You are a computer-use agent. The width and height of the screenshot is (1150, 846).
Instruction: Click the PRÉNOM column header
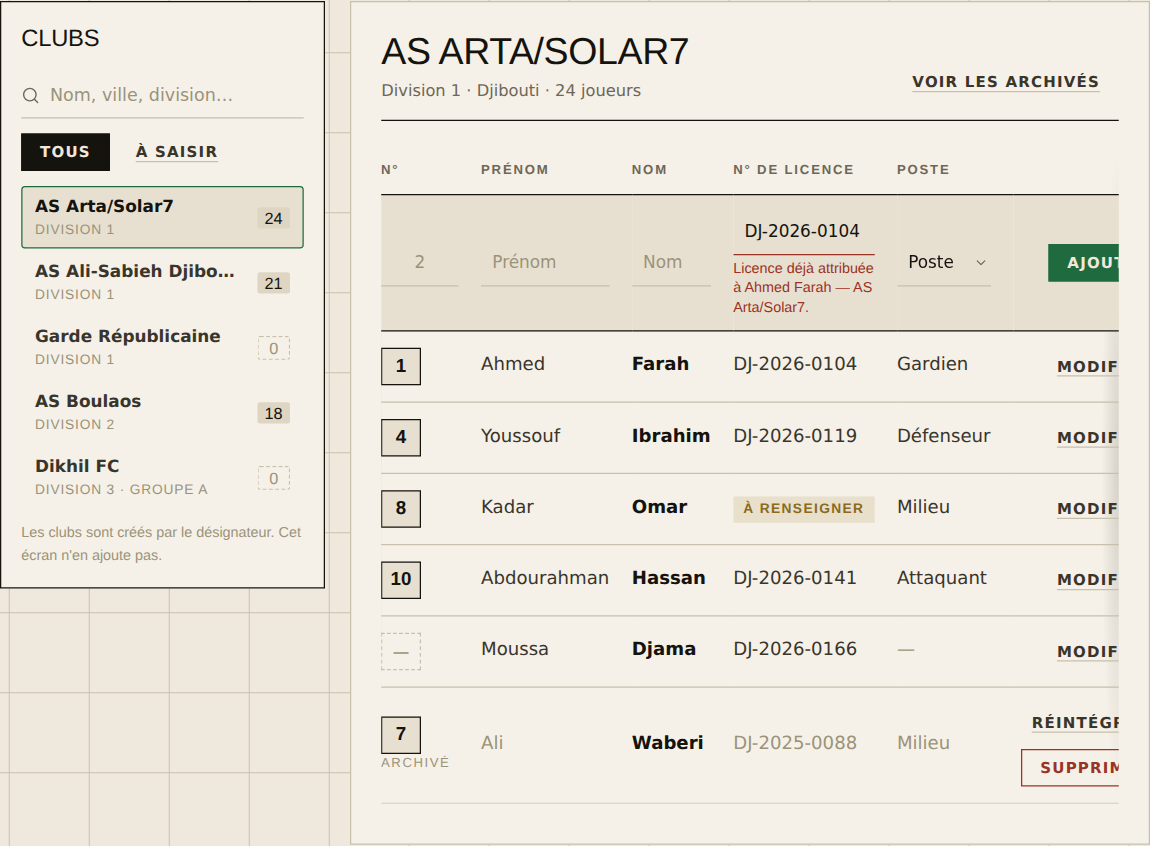515,170
